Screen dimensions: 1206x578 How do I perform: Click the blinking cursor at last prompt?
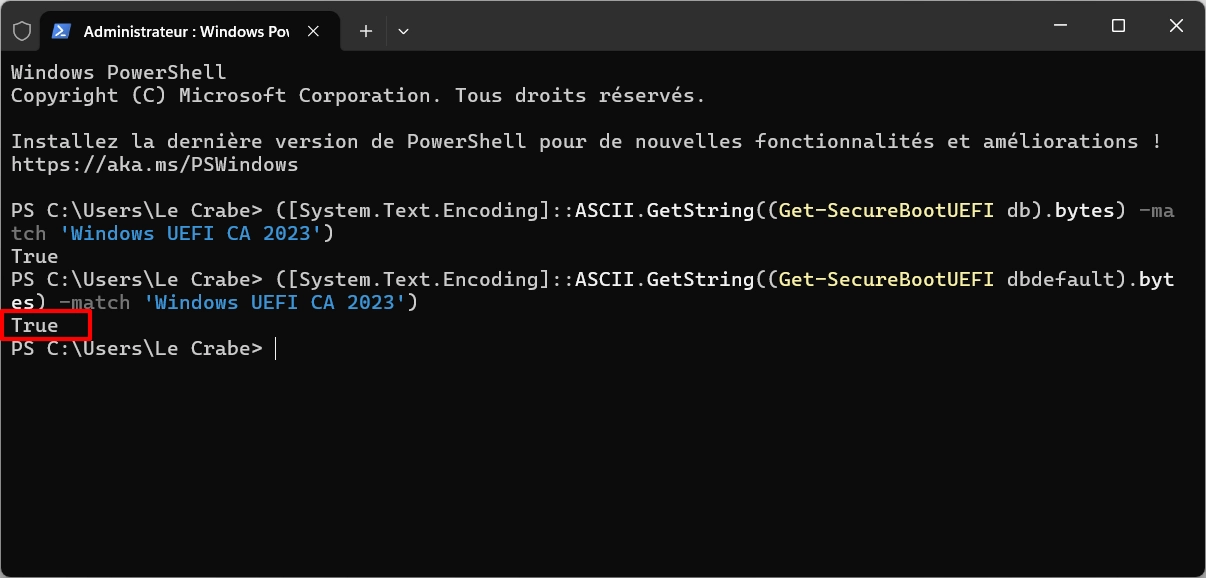pyautogui.click(x=275, y=349)
